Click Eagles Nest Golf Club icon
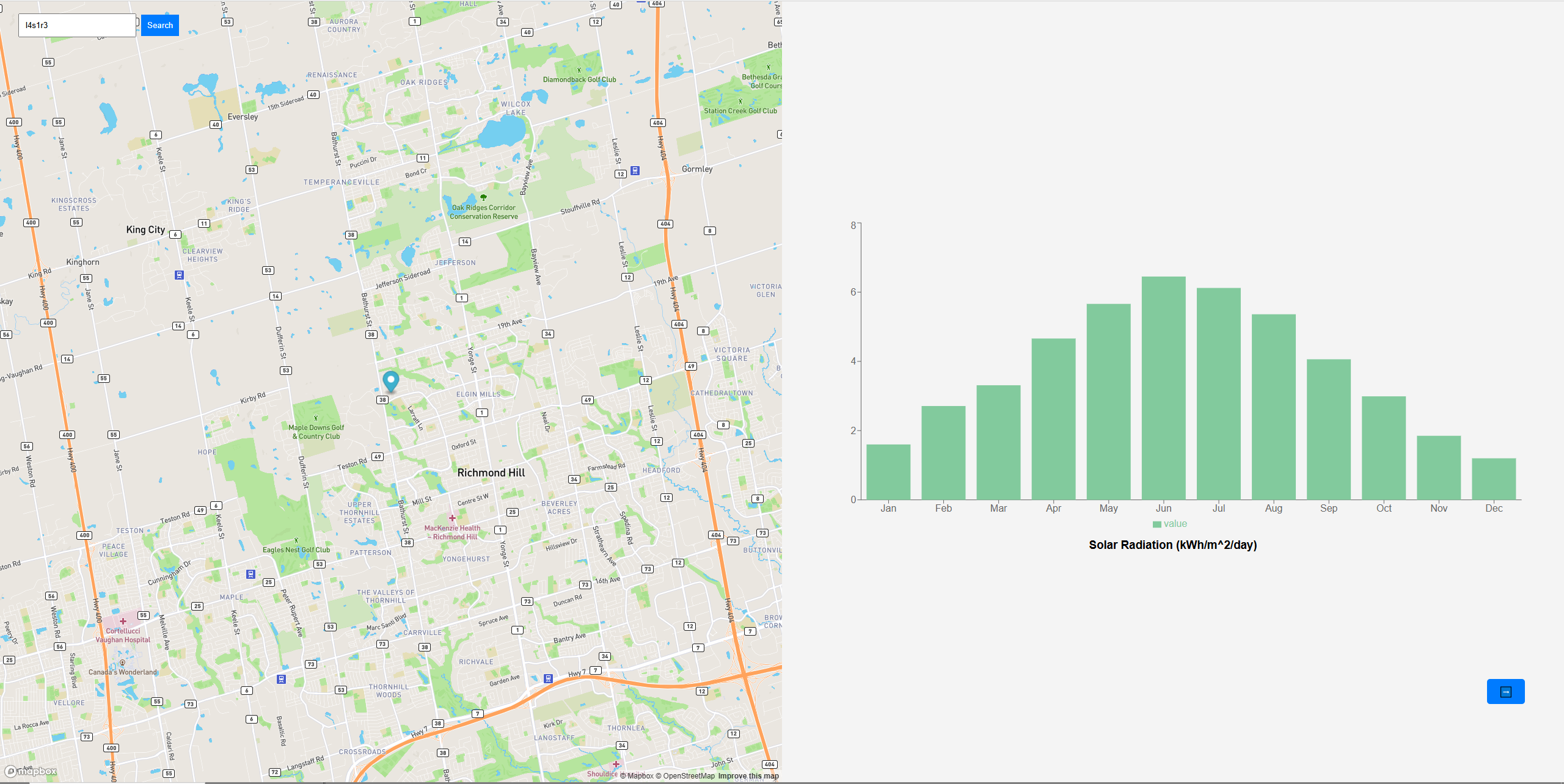 (x=296, y=540)
